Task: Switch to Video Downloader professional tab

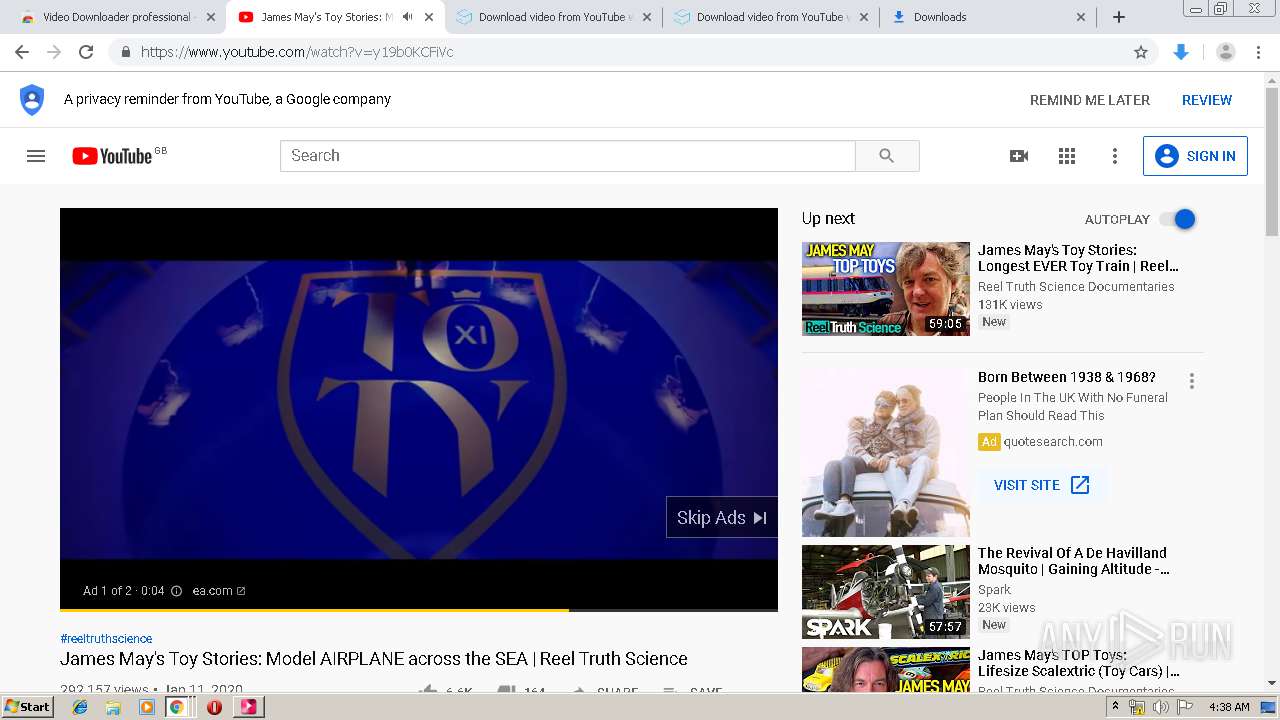Action: 117,17
